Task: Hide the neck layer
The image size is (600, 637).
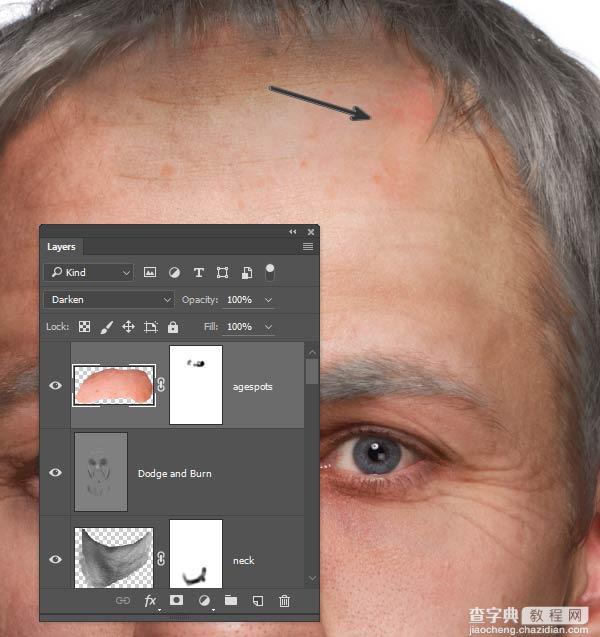Action: (x=56, y=559)
